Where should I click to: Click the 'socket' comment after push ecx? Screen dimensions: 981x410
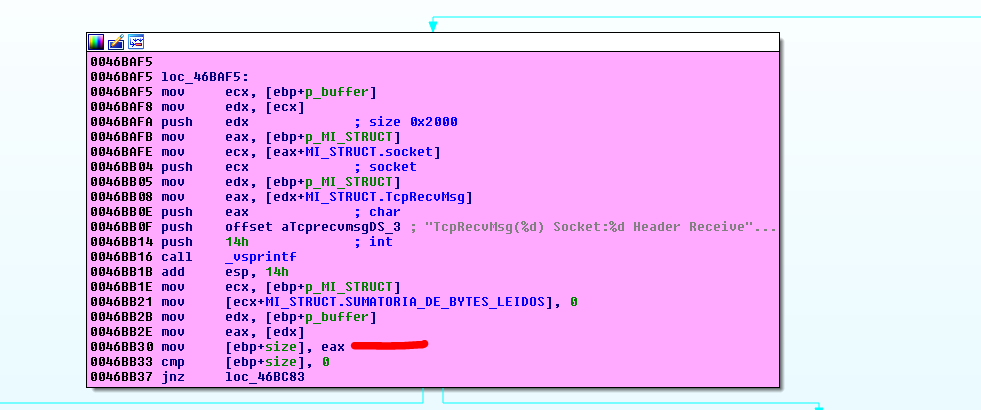pyautogui.click(x=392, y=166)
